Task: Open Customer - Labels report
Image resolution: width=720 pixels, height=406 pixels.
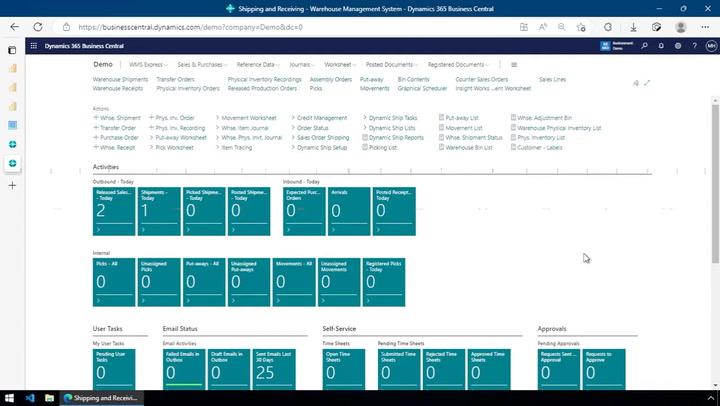Action: [x=536, y=148]
